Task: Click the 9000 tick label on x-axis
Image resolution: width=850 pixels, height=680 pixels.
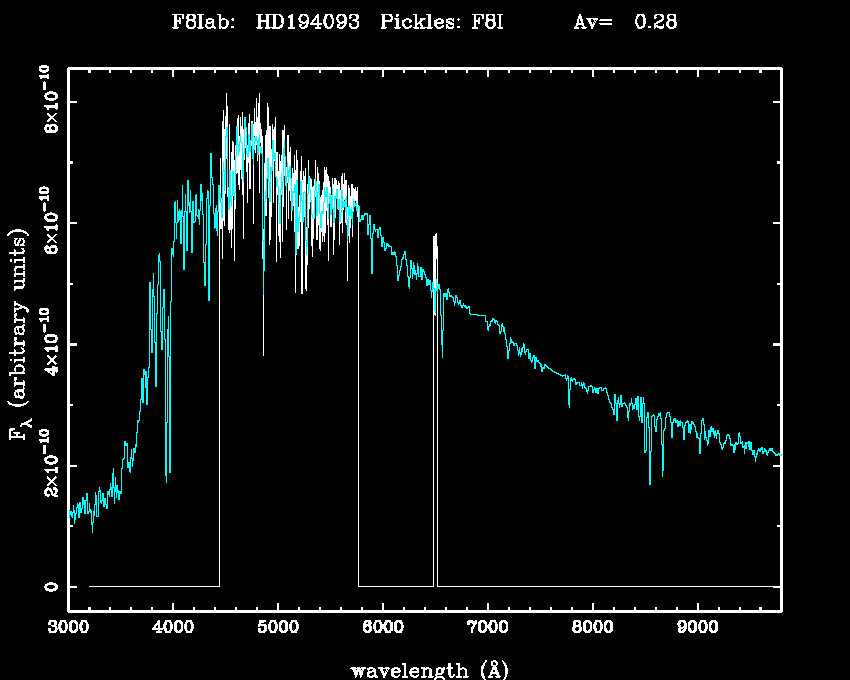Action: tap(698, 630)
